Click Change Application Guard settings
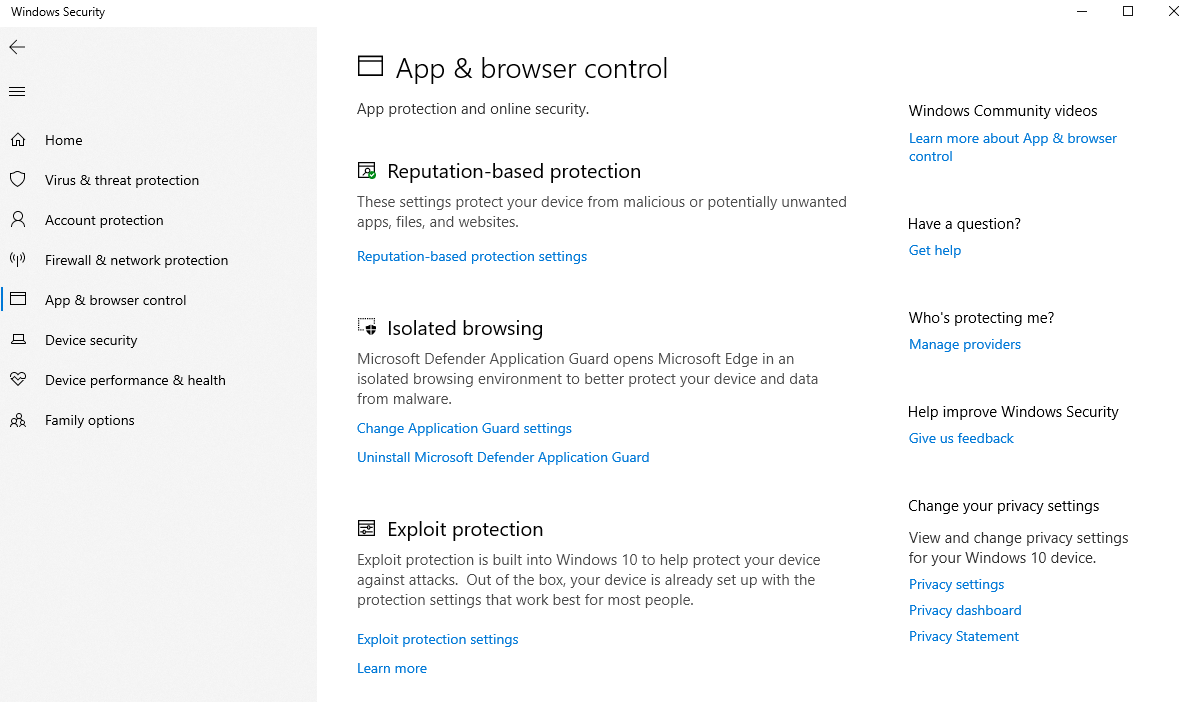Screen dimensions: 1189x702 464,428
